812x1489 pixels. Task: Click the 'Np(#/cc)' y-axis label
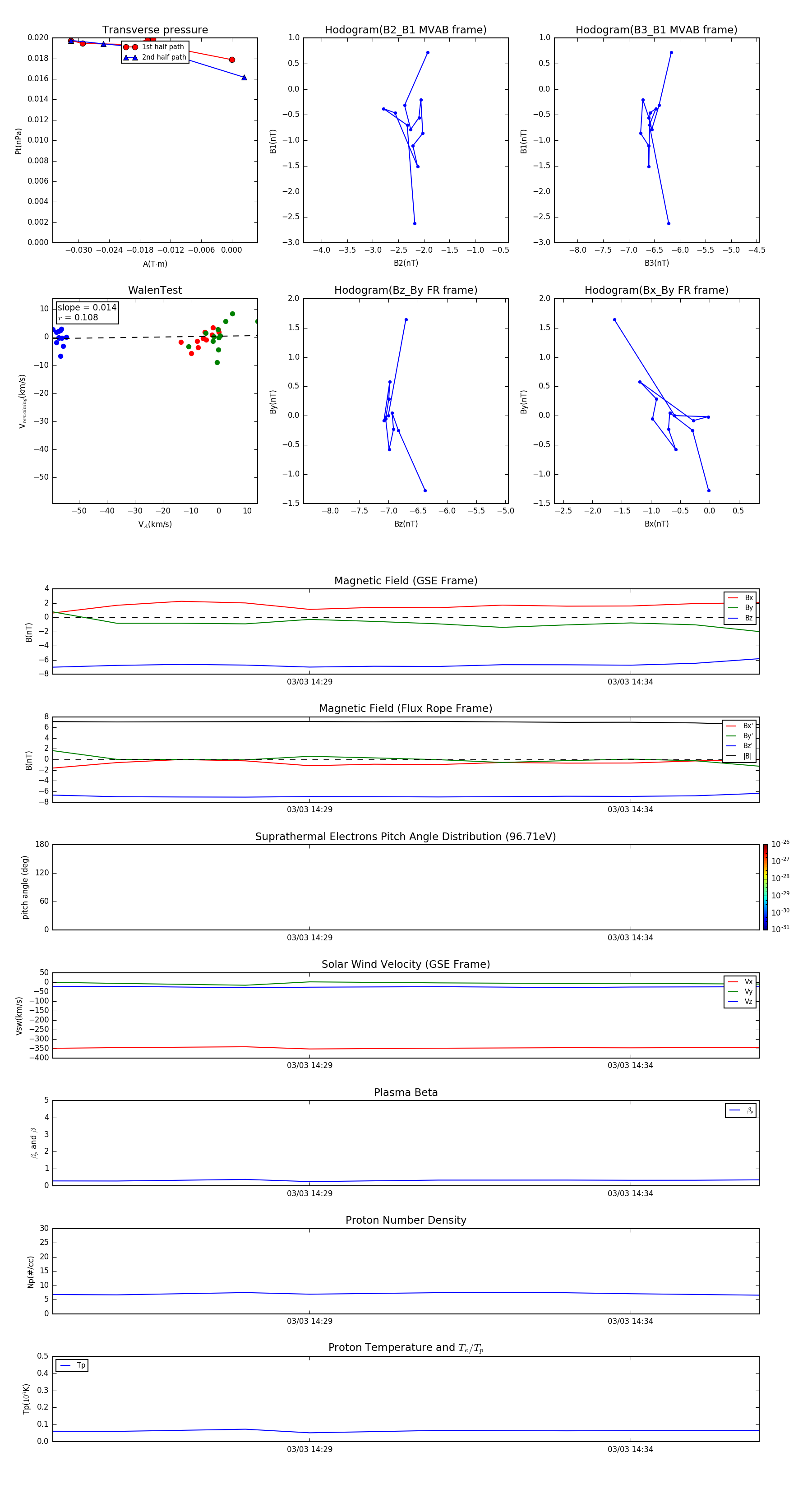(x=31, y=1272)
